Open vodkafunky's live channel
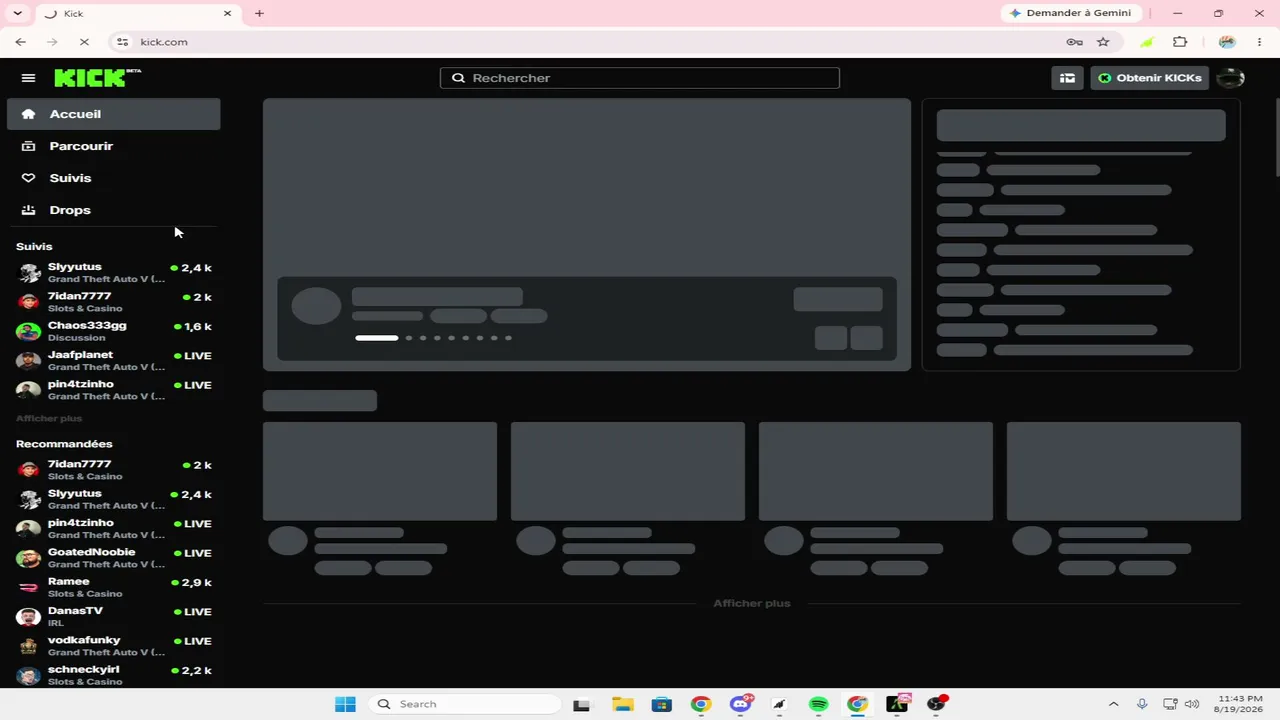The image size is (1280, 720). 114,646
